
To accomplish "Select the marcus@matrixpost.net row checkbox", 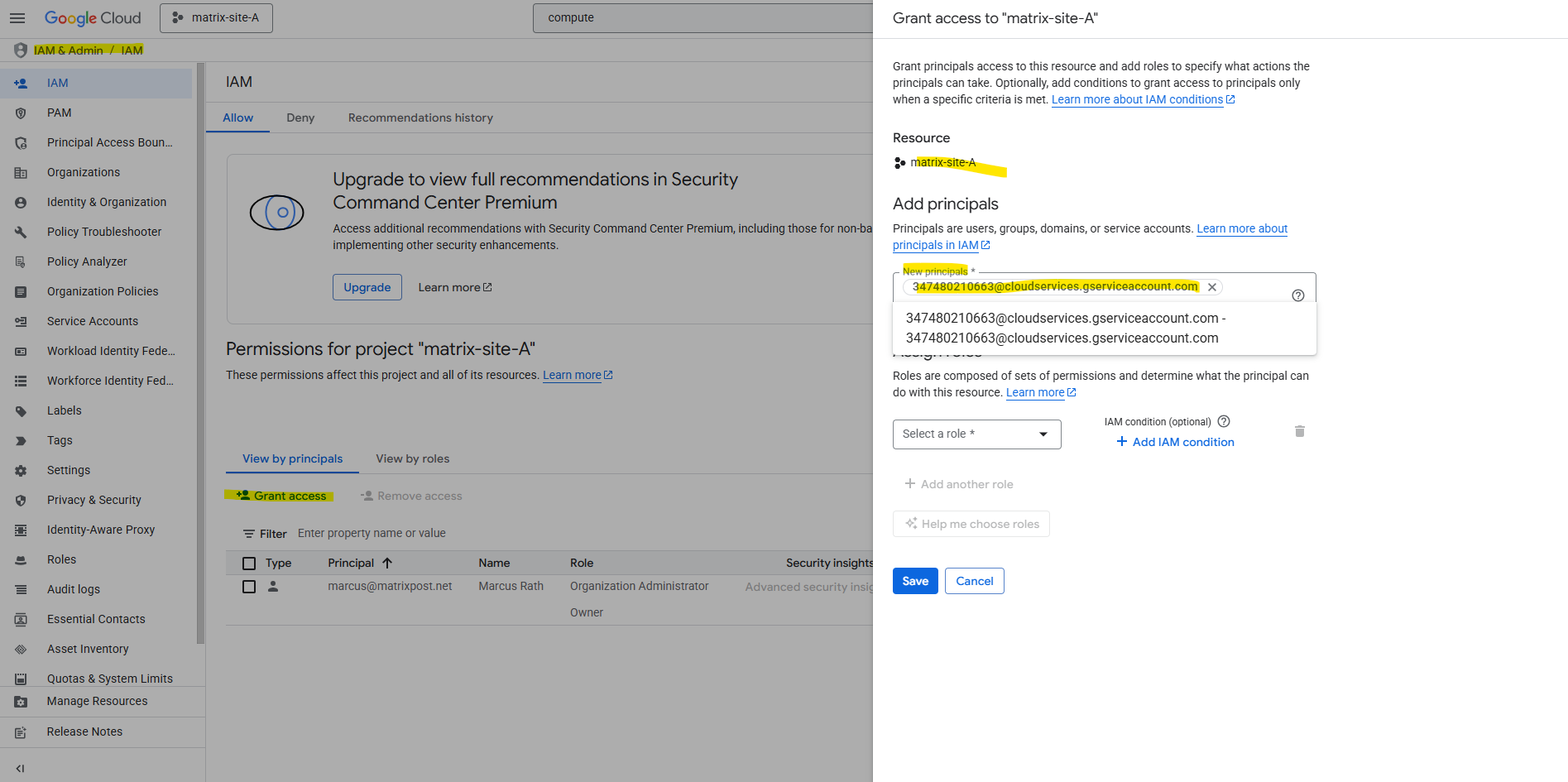I will click(249, 587).
